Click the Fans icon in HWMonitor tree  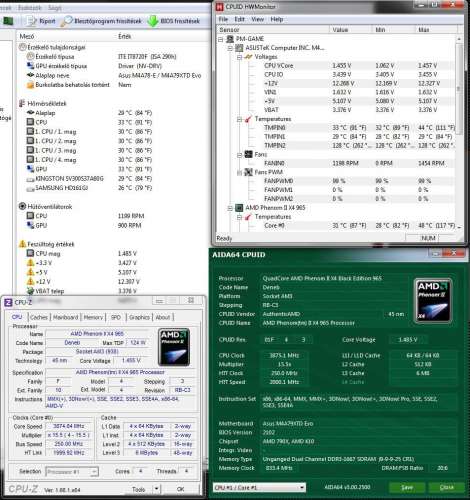tap(248, 154)
